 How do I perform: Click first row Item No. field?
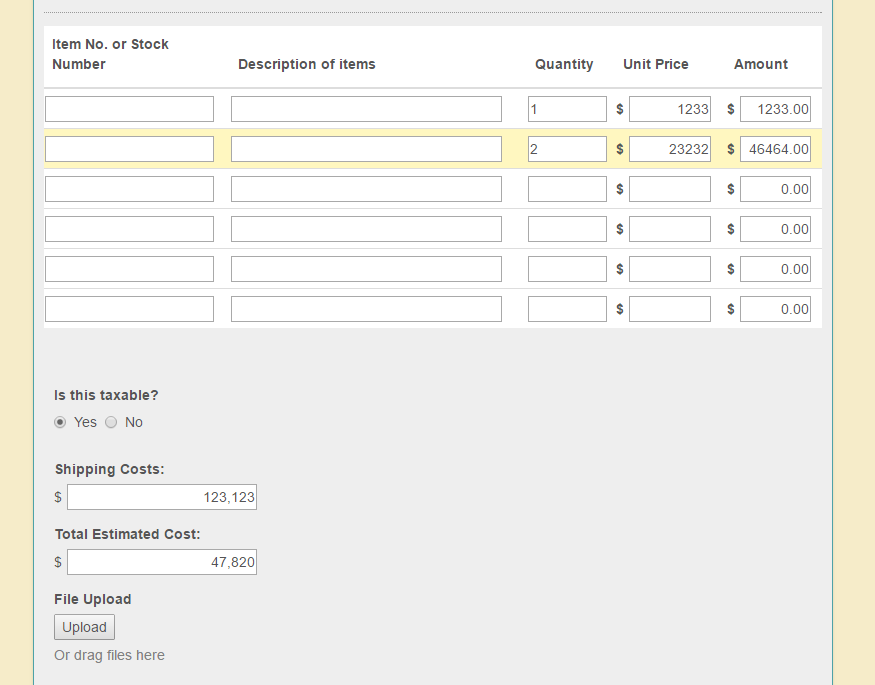(129, 109)
